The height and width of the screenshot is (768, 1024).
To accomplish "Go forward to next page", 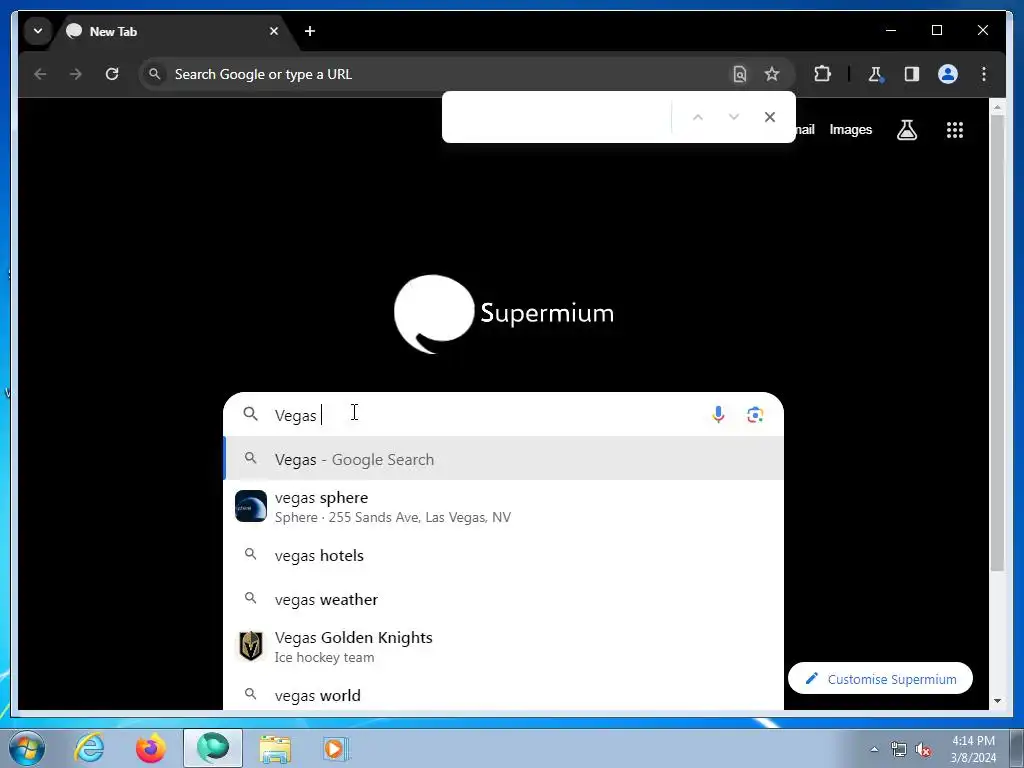I will coord(76,74).
